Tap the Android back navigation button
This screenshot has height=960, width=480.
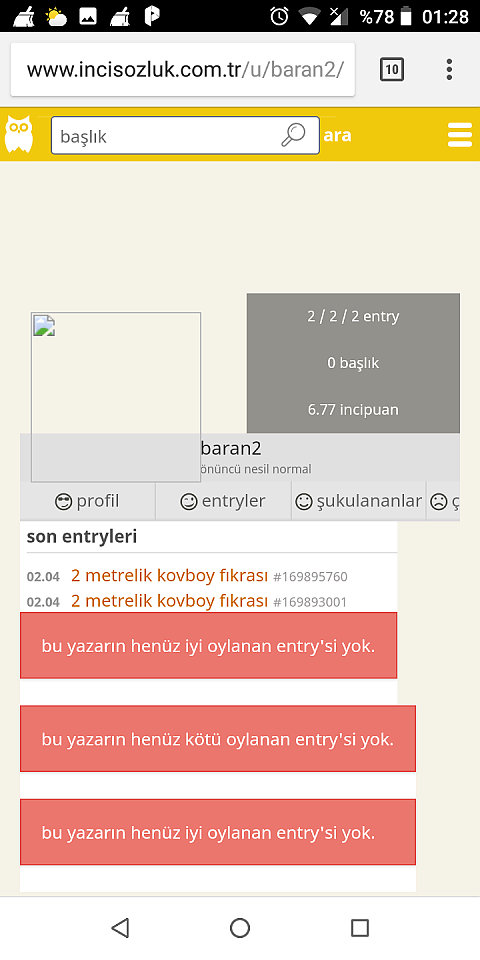click(x=120, y=928)
